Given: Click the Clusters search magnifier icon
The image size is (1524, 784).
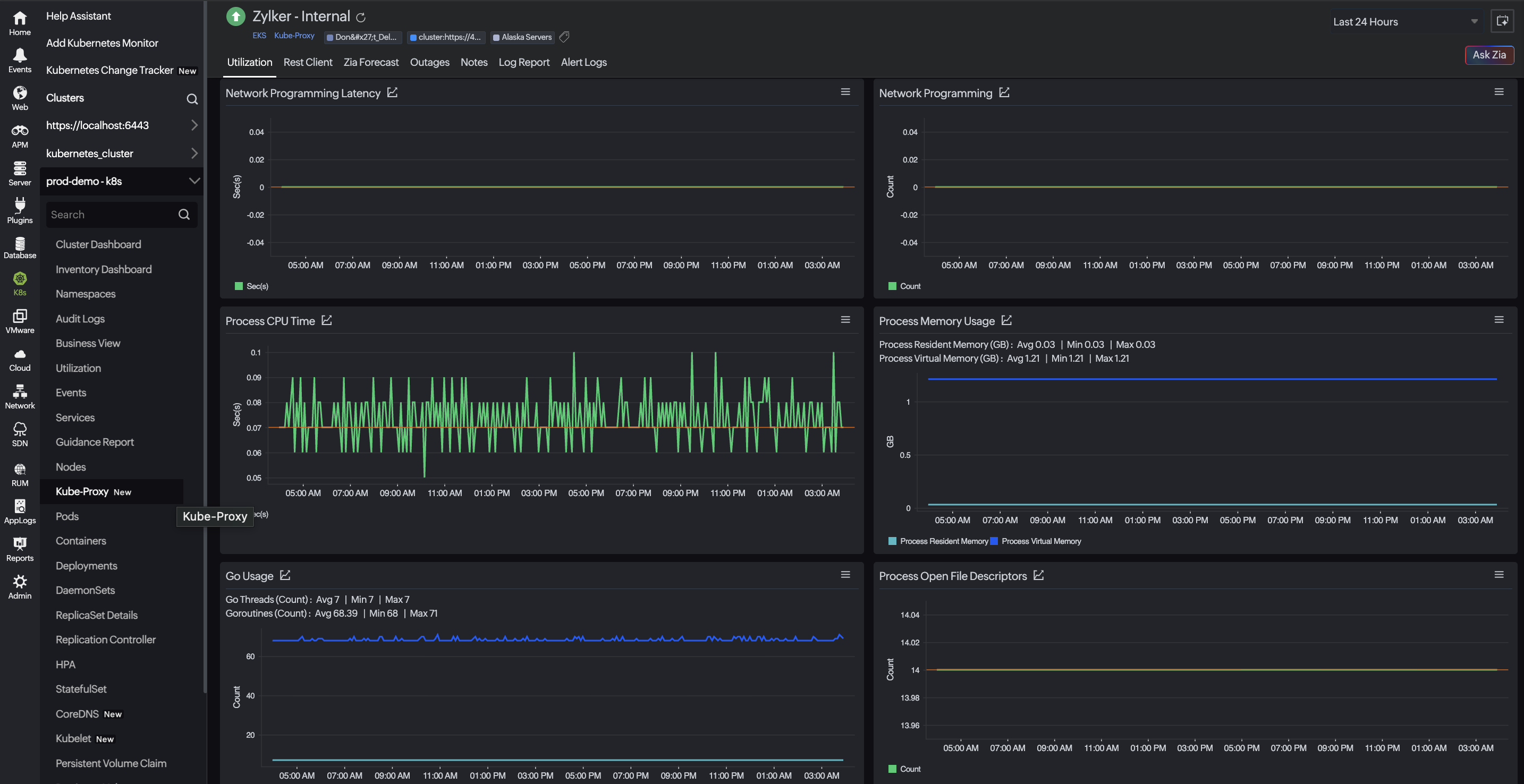Looking at the screenshot, I should 192,99.
